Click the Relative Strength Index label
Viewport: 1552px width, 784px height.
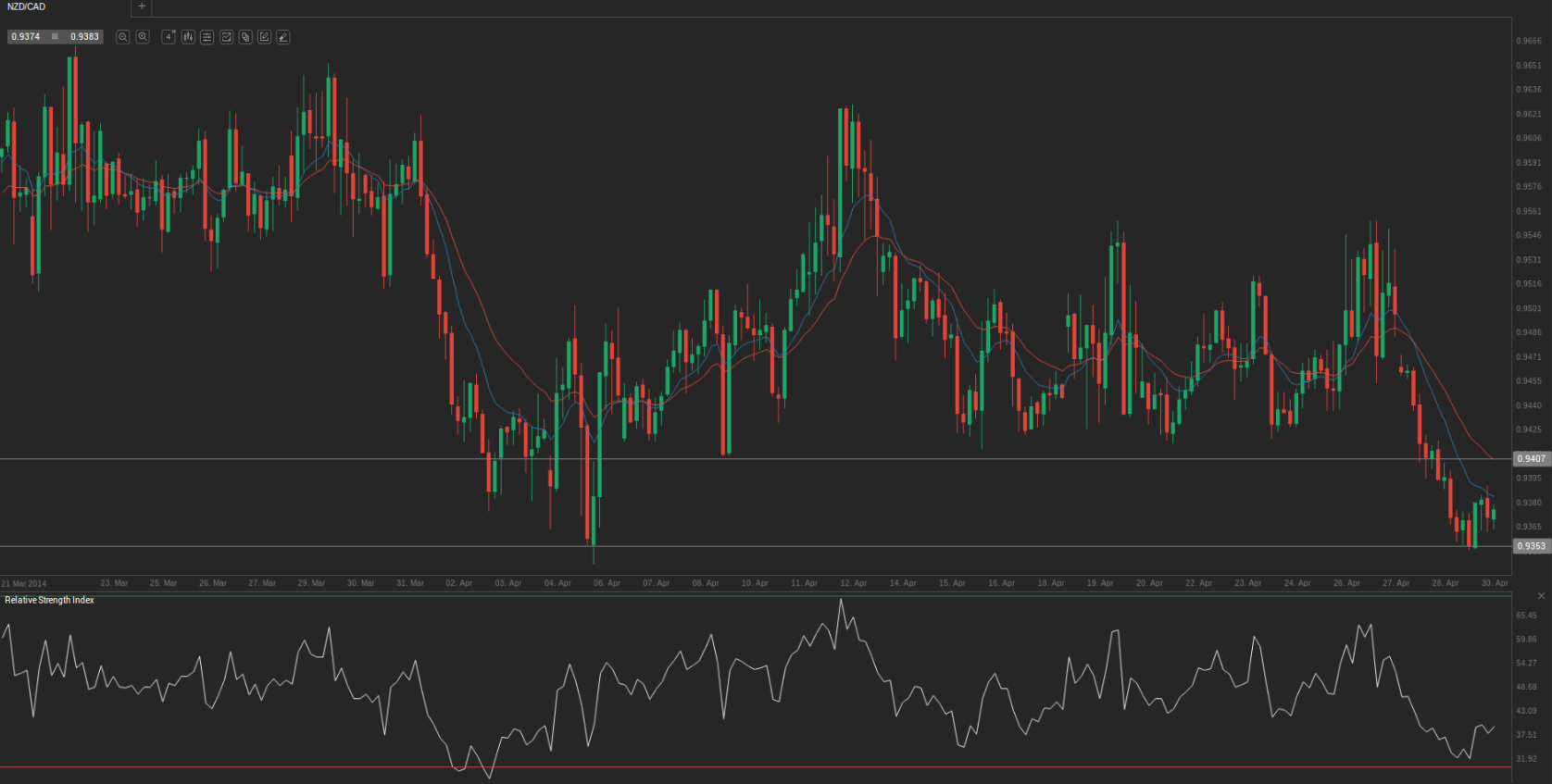pos(49,601)
